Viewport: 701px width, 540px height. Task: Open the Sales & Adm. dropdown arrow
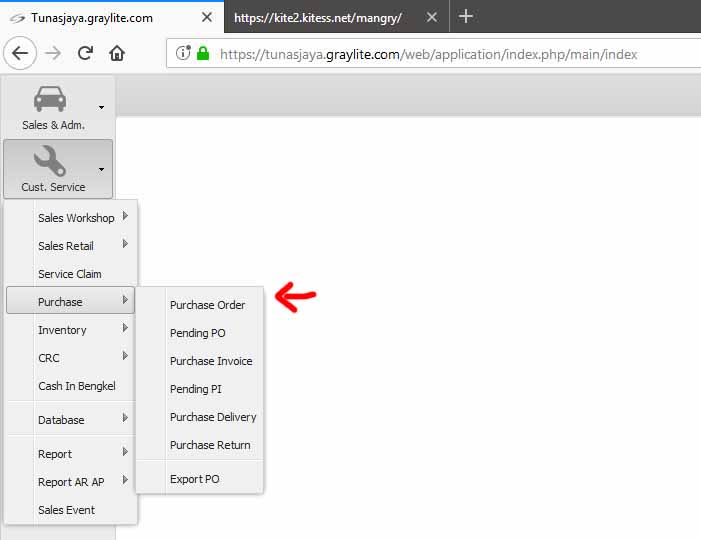coord(101,107)
